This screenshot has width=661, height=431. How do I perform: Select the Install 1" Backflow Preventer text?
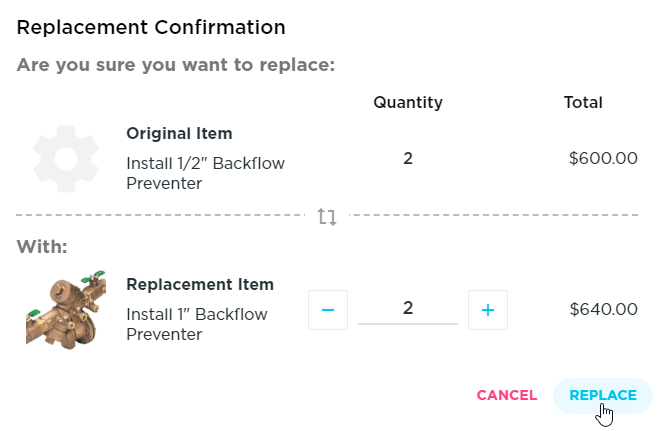(x=197, y=324)
